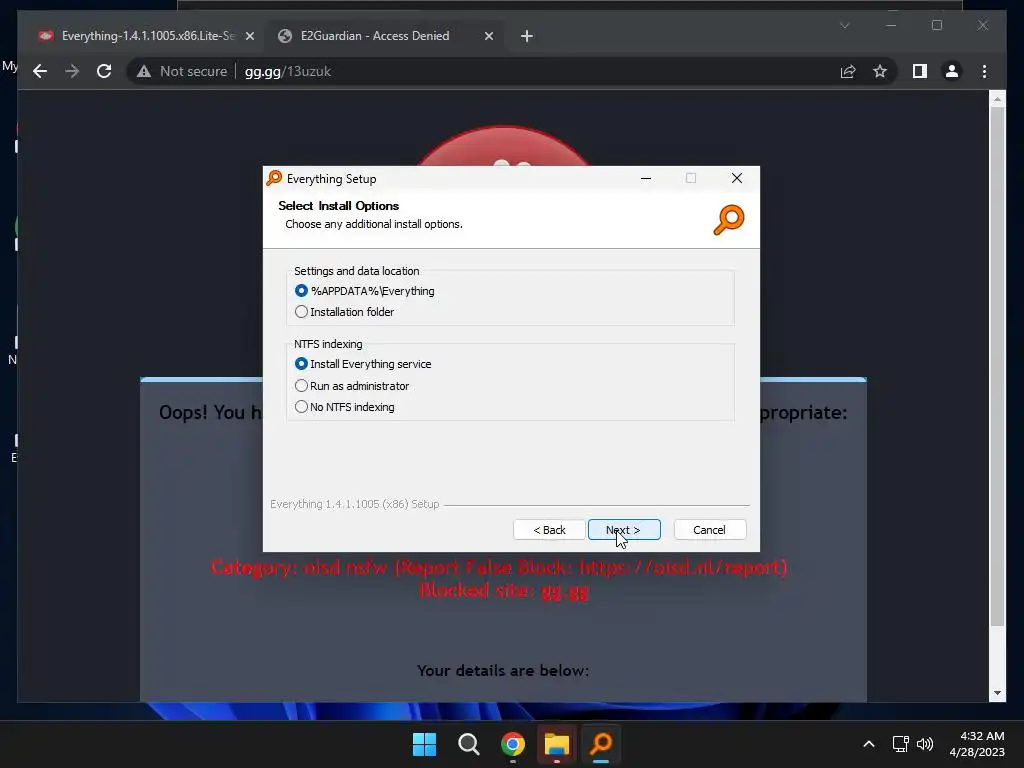The width and height of the screenshot is (1024, 768).
Task: Open a new browser tab
Action: 526,36
